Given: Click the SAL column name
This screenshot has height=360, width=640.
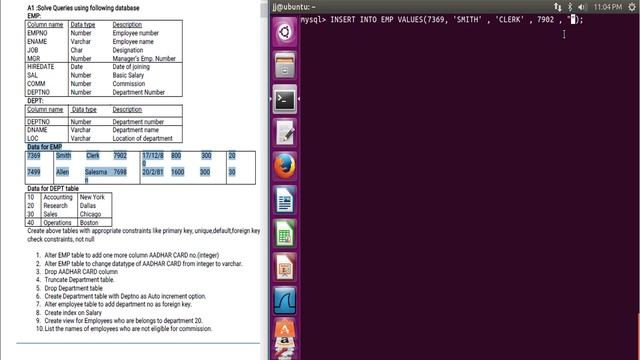Looking at the screenshot, I should coord(32,75).
